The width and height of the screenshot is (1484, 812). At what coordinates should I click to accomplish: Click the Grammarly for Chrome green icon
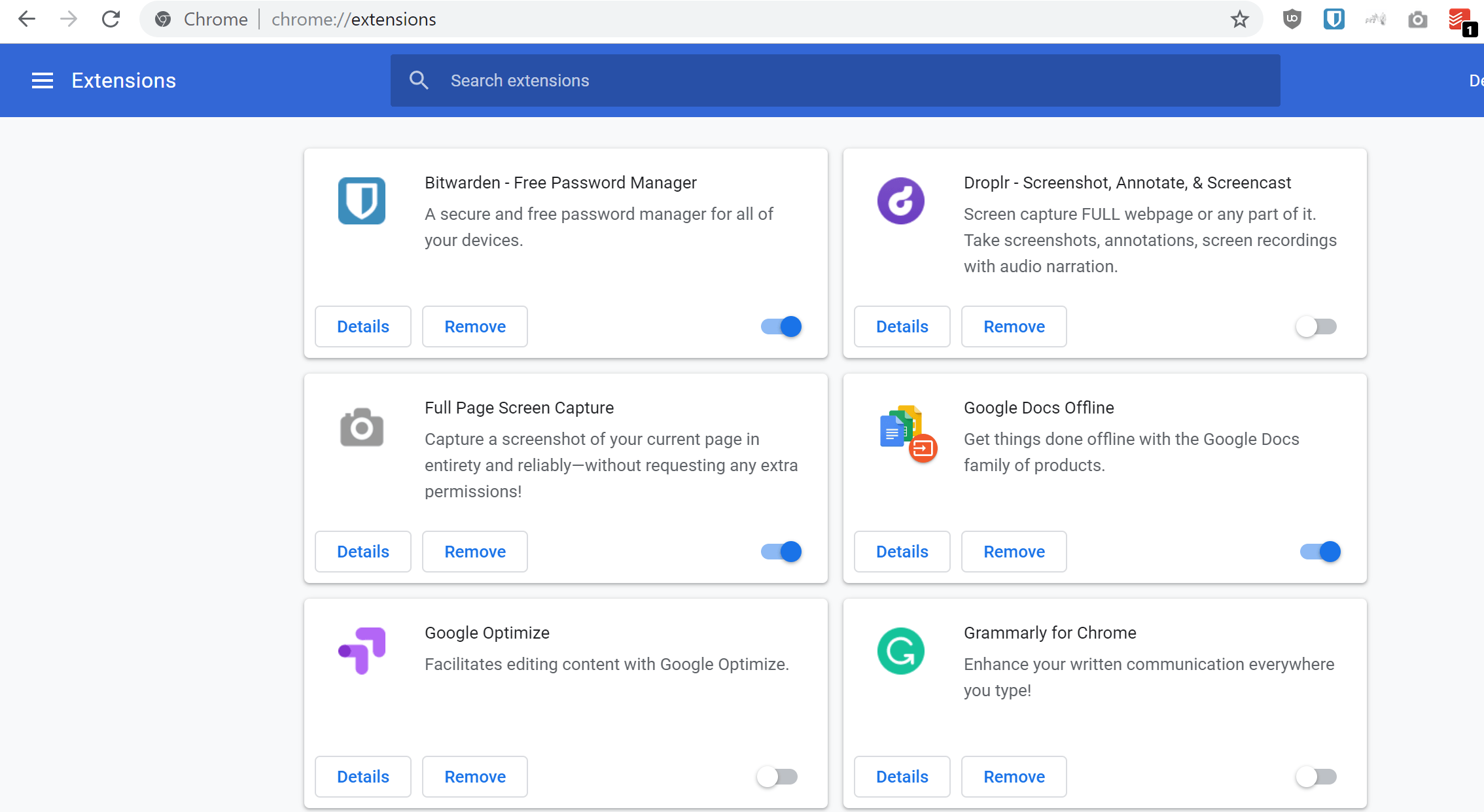point(901,651)
